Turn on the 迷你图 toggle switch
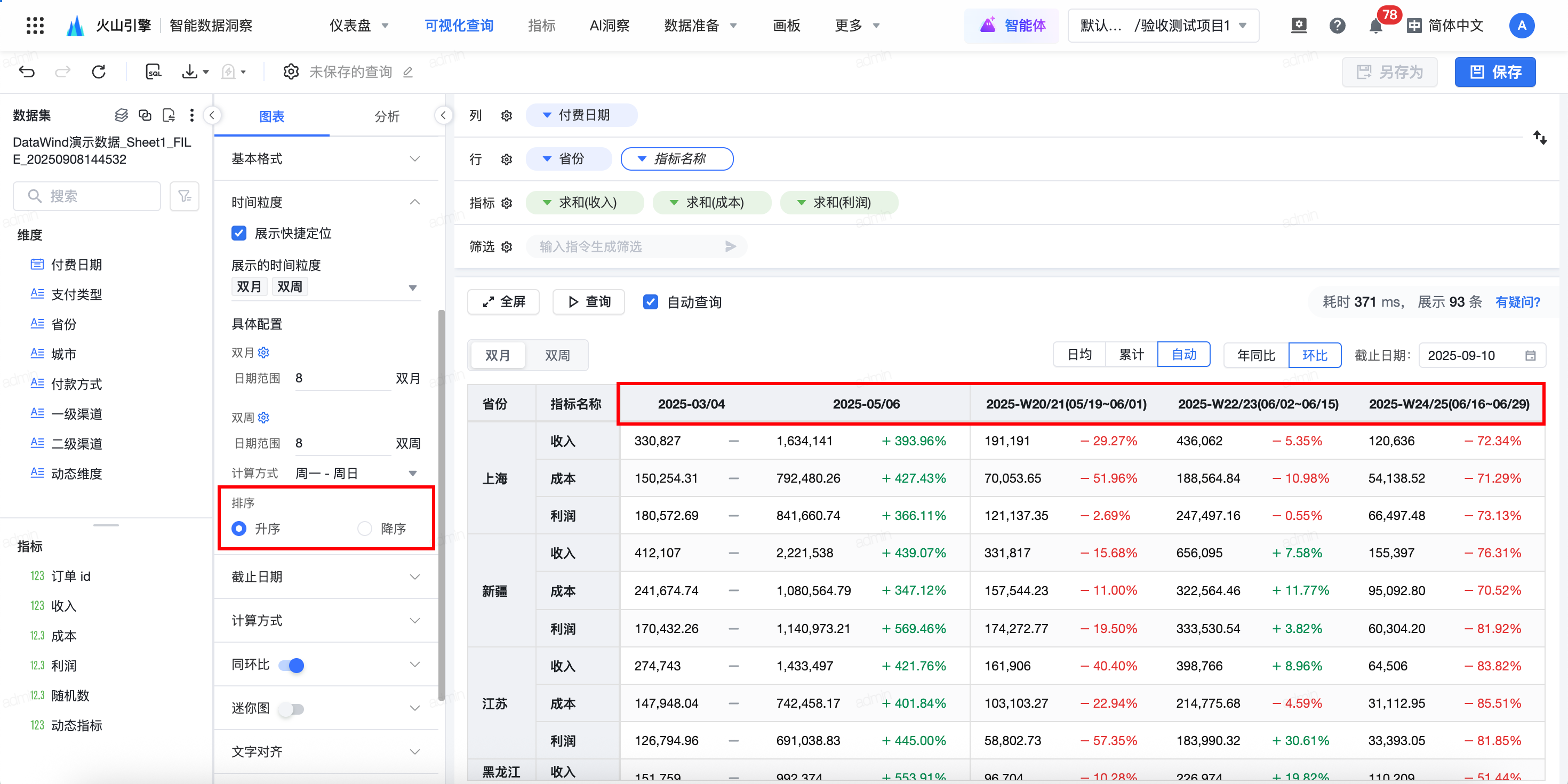 pyautogui.click(x=292, y=708)
